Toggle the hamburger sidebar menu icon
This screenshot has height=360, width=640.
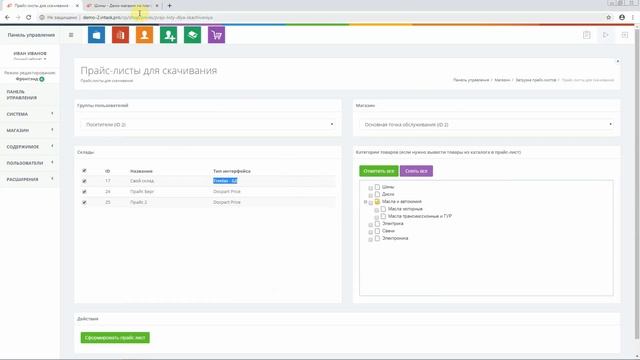pyautogui.click(x=71, y=35)
